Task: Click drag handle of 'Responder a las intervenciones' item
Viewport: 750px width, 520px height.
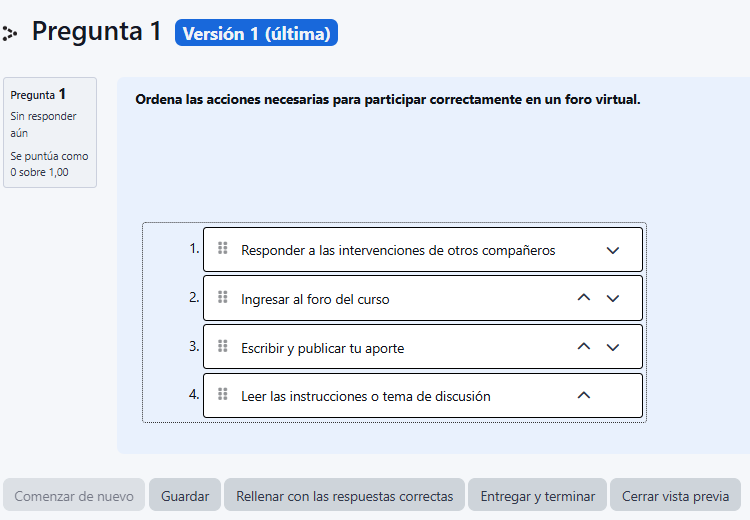Action: tap(223, 249)
